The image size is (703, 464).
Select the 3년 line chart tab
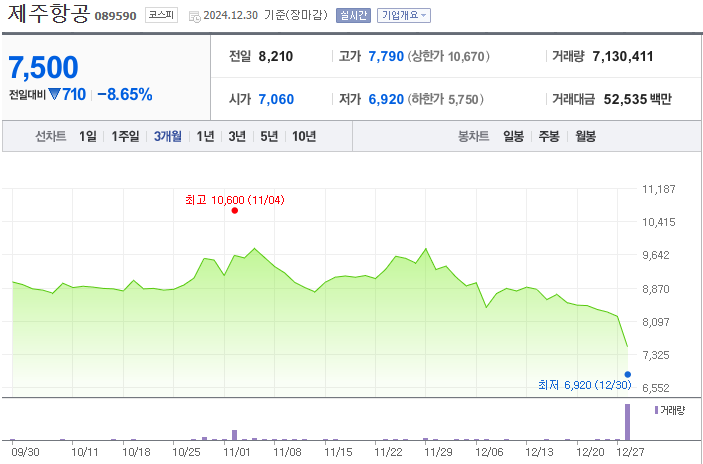pyautogui.click(x=237, y=136)
